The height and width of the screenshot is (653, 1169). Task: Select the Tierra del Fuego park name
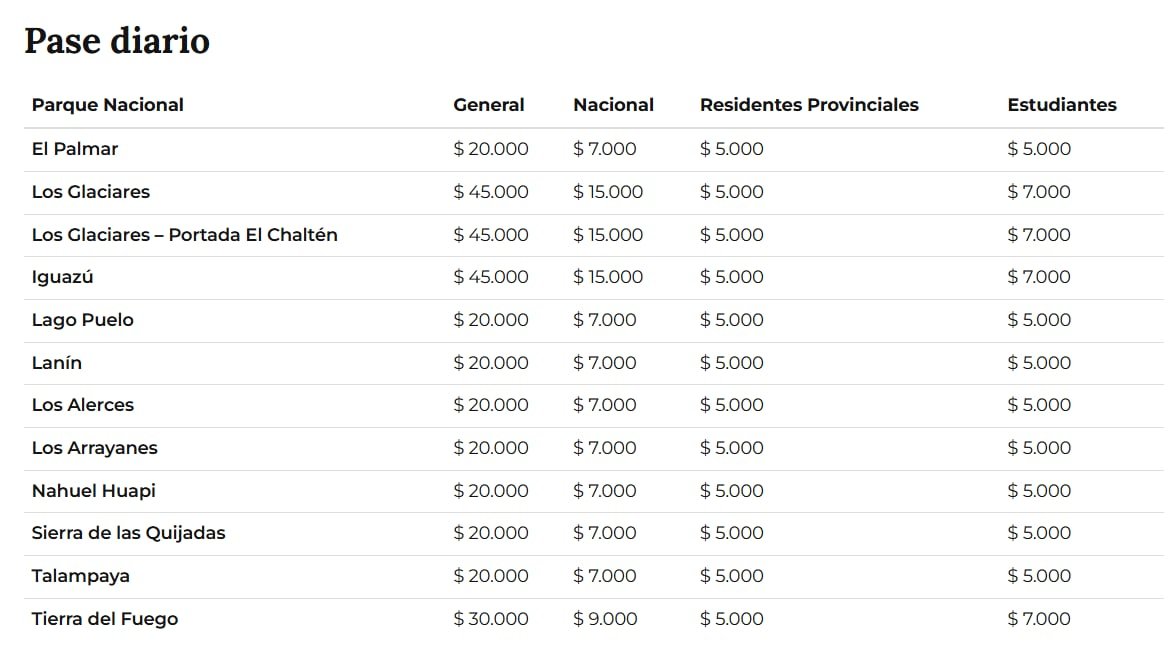pyautogui.click(x=105, y=619)
